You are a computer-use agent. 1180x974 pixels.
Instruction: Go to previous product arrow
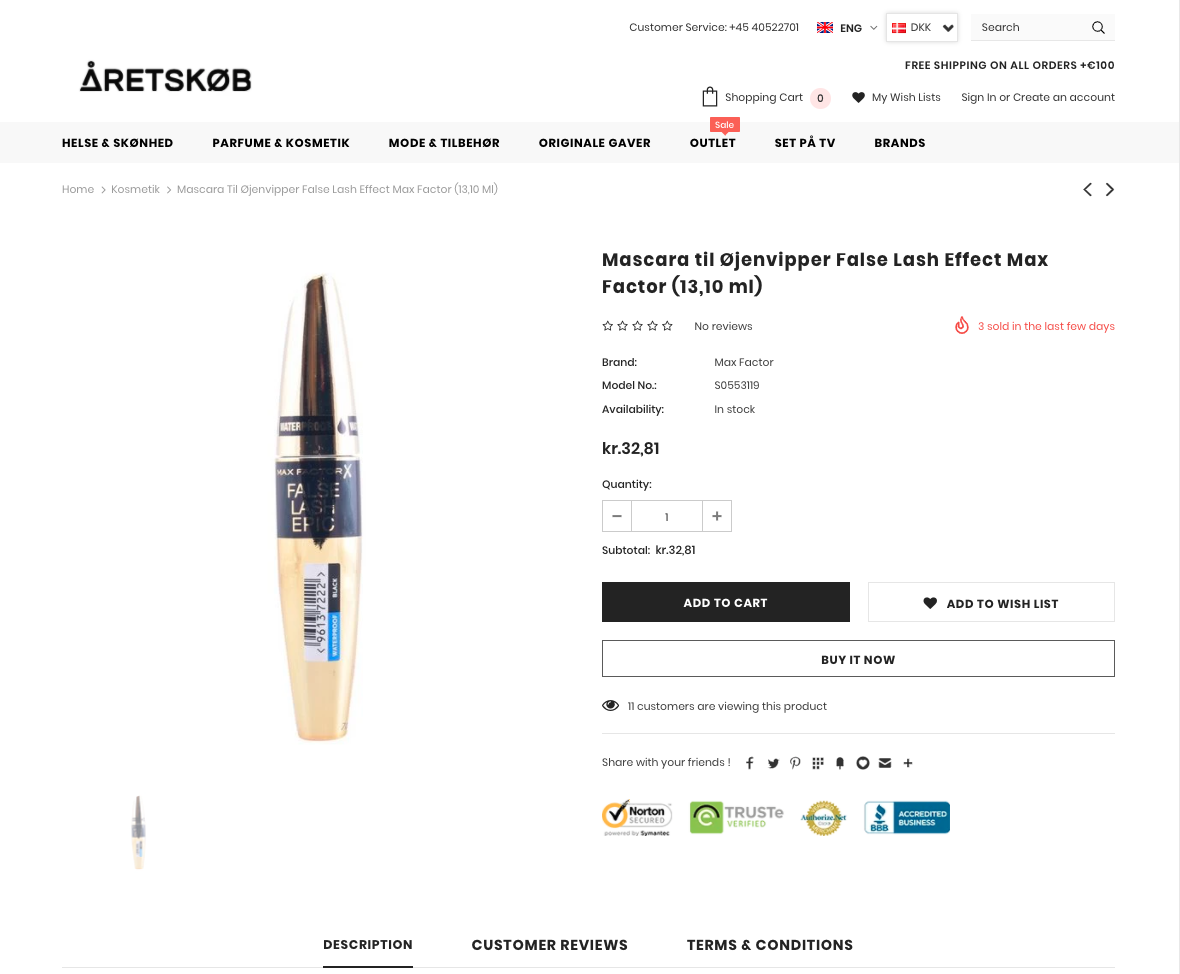point(1087,190)
